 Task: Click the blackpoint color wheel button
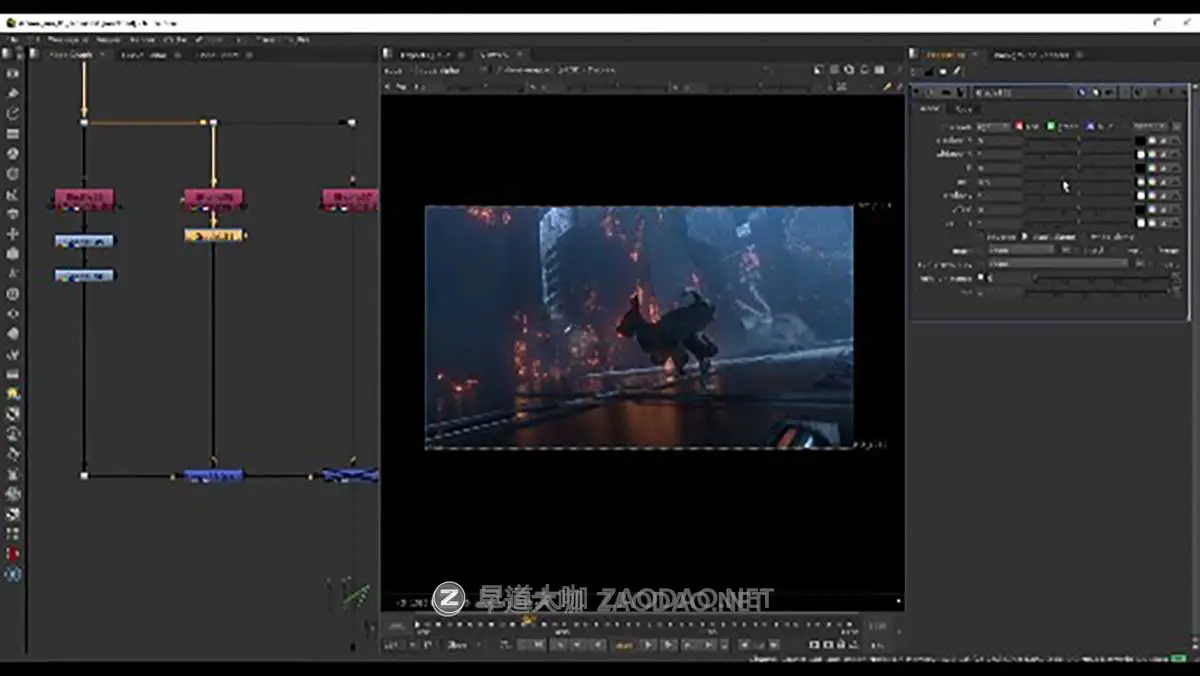click(1152, 141)
